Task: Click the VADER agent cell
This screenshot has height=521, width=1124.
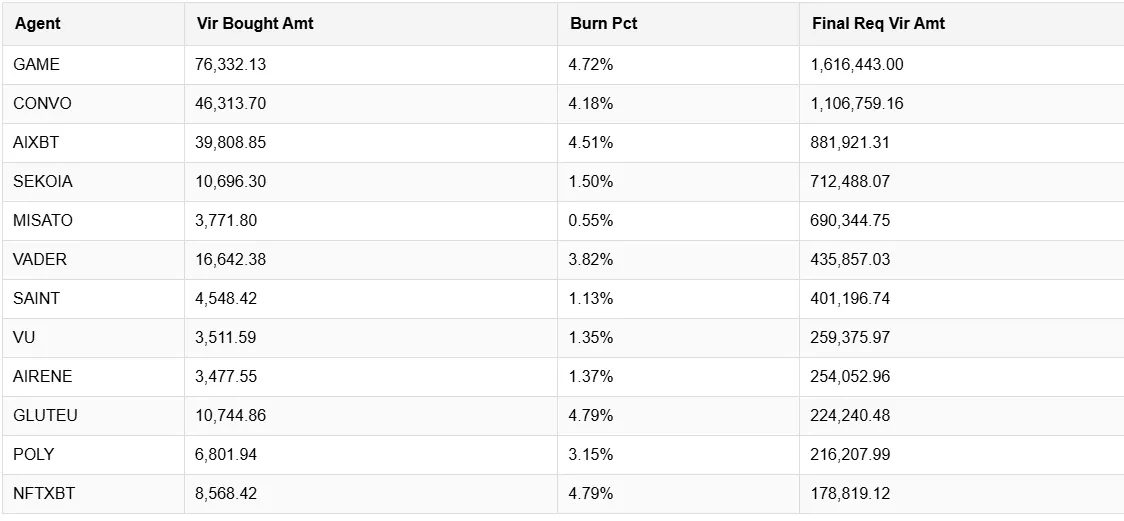Action: click(93, 259)
